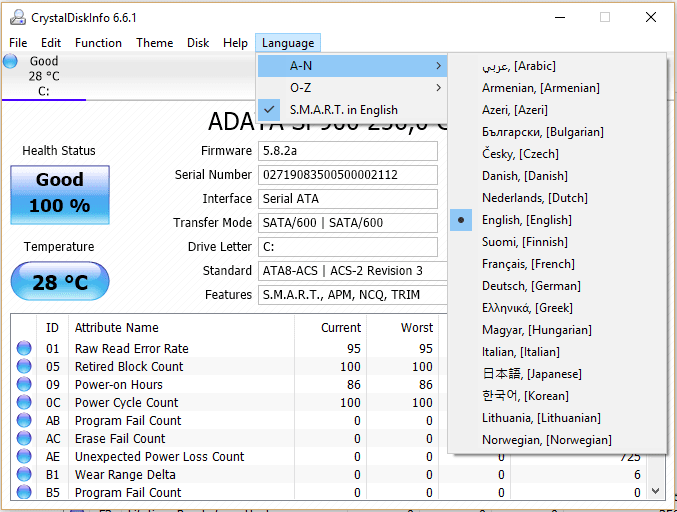The height and width of the screenshot is (512, 677).
Task: Click the status orb for Erase Fail Count
Action: (24, 439)
